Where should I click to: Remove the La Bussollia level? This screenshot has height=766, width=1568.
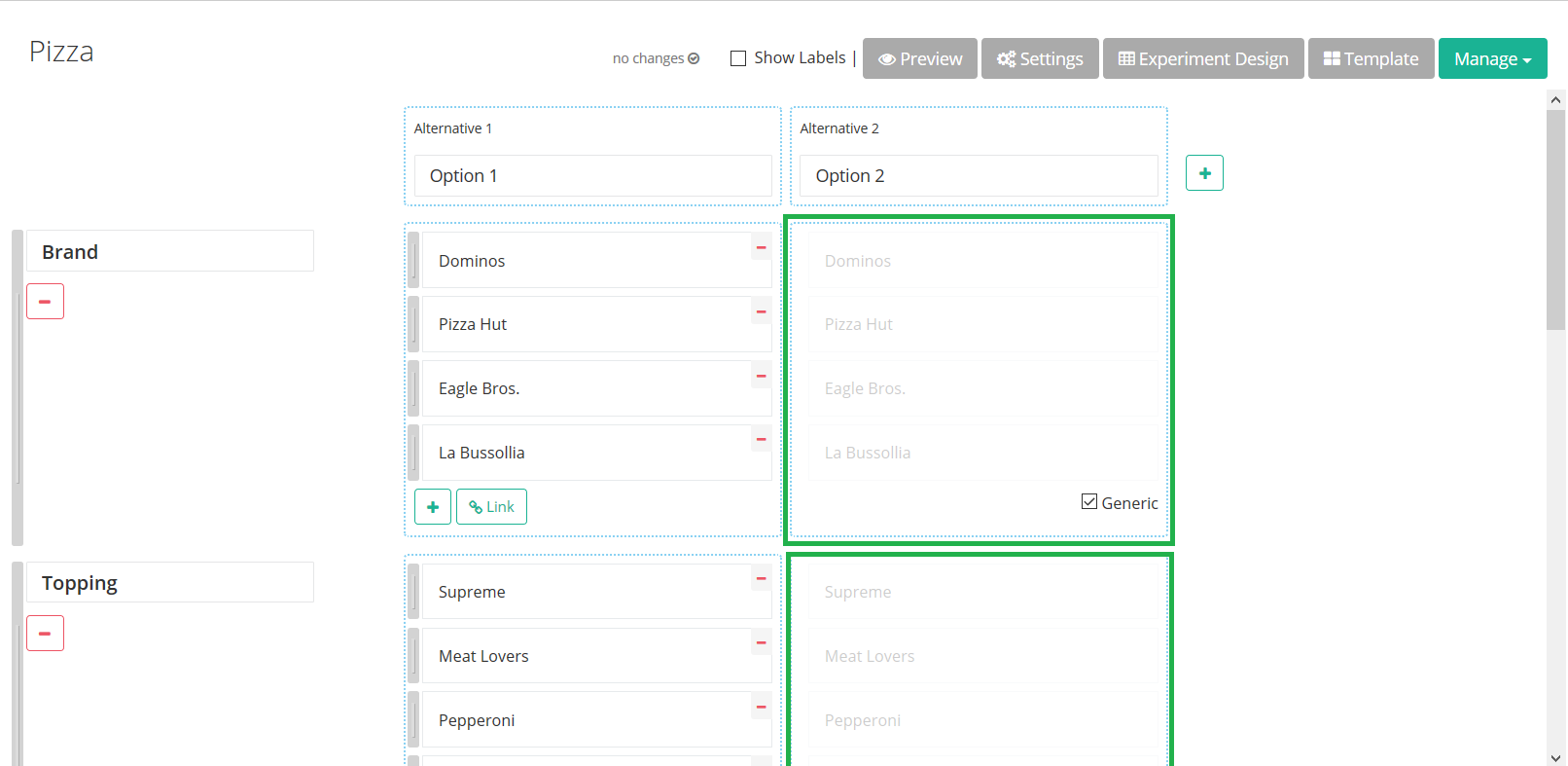tap(761, 440)
